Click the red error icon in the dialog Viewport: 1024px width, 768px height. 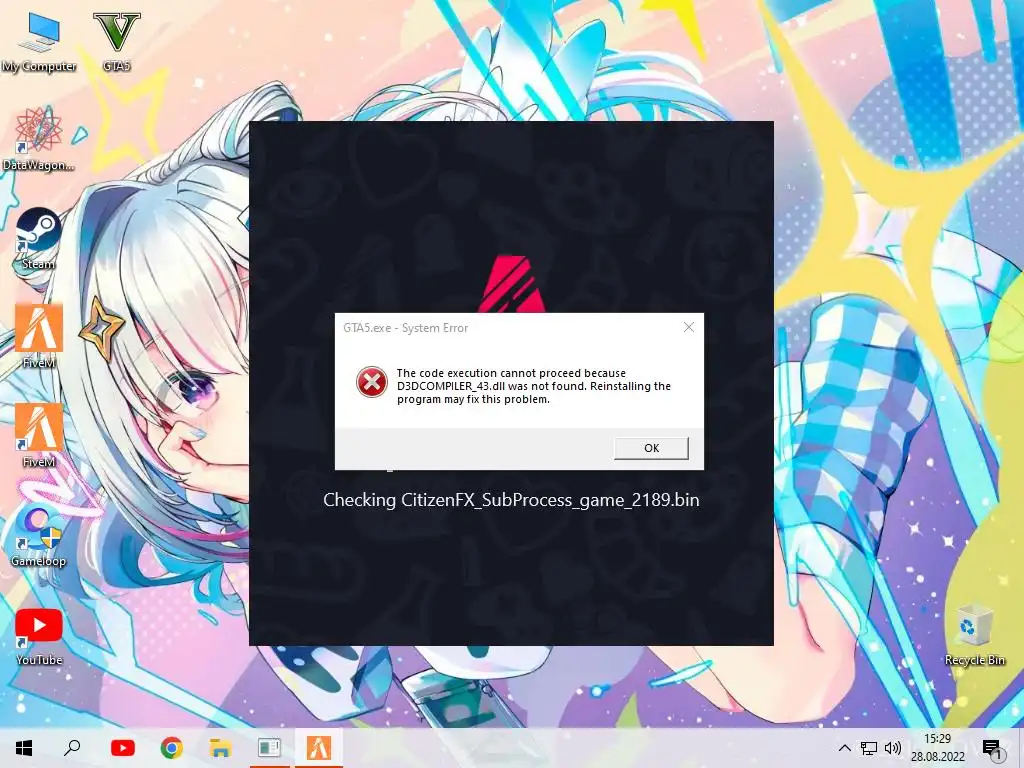372,382
